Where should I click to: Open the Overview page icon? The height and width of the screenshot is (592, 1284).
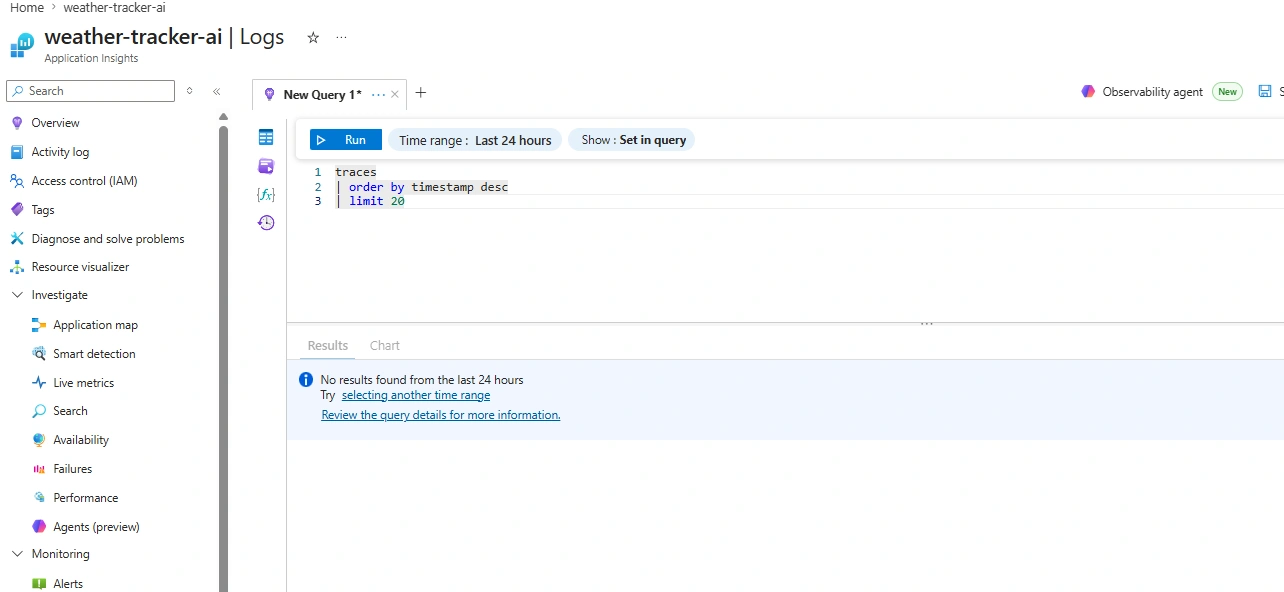point(16,123)
